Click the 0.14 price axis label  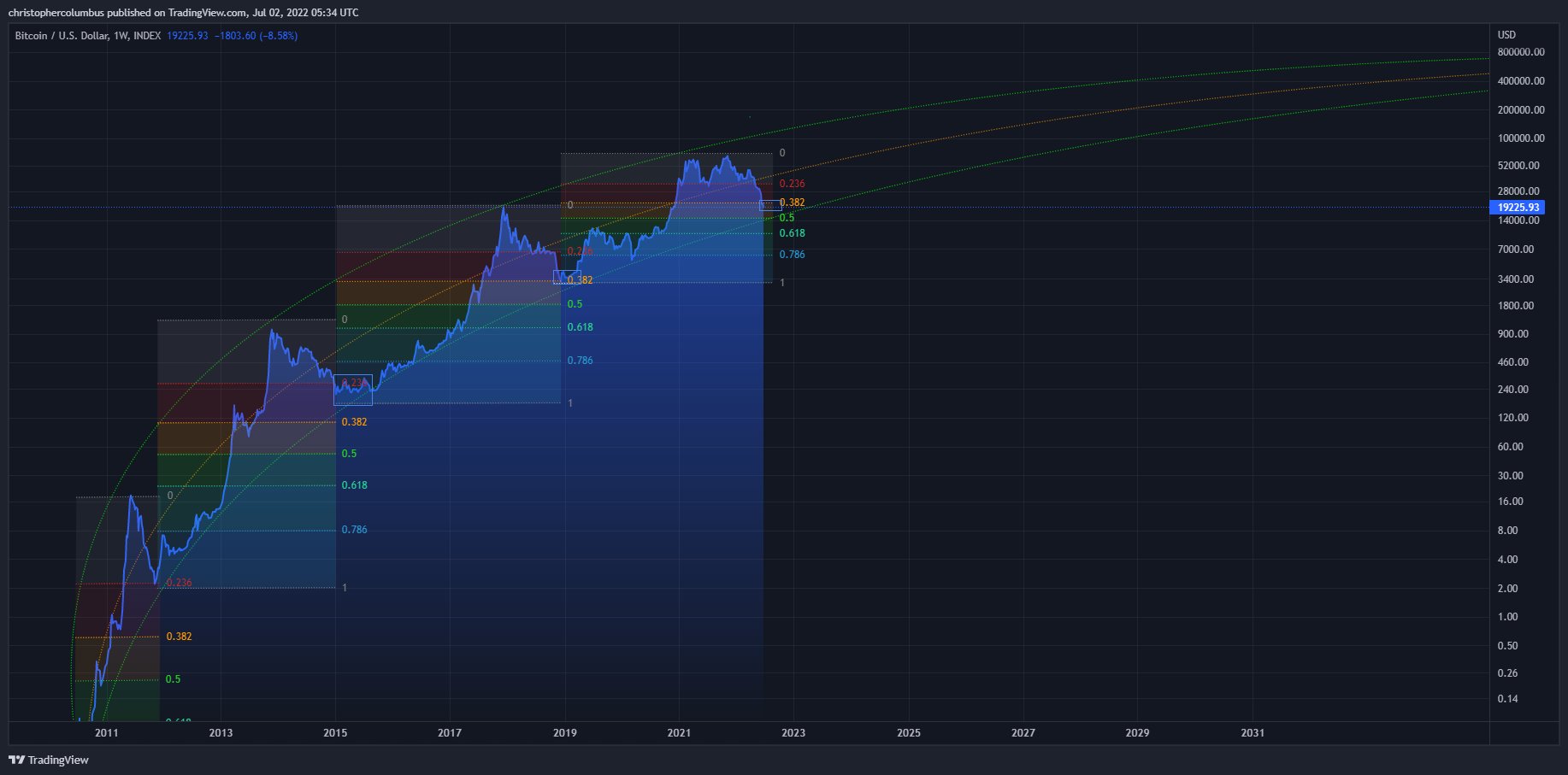pos(1508,699)
